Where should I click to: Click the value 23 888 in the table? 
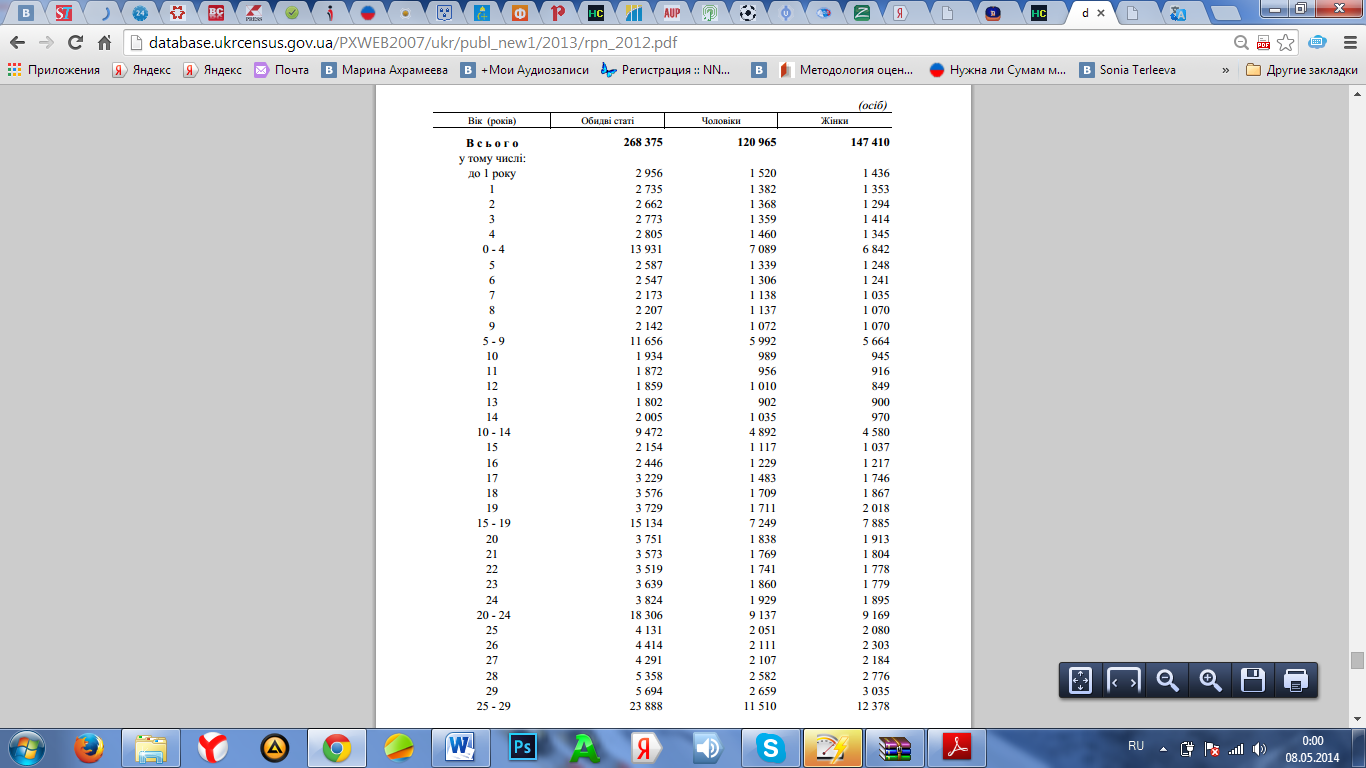click(x=645, y=706)
